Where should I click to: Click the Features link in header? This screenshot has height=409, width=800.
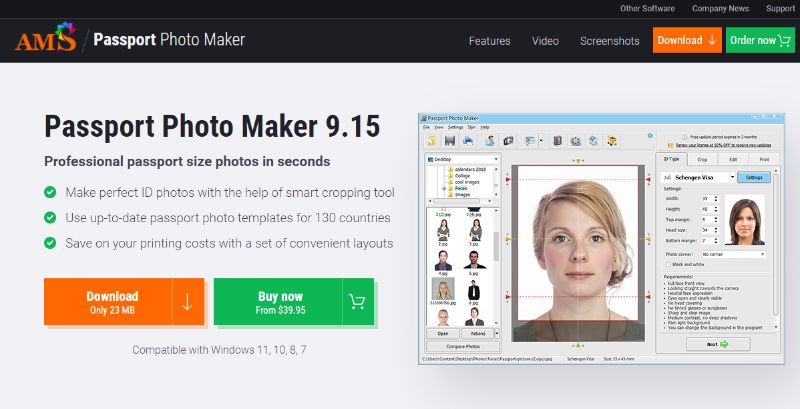[x=489, y=41]
